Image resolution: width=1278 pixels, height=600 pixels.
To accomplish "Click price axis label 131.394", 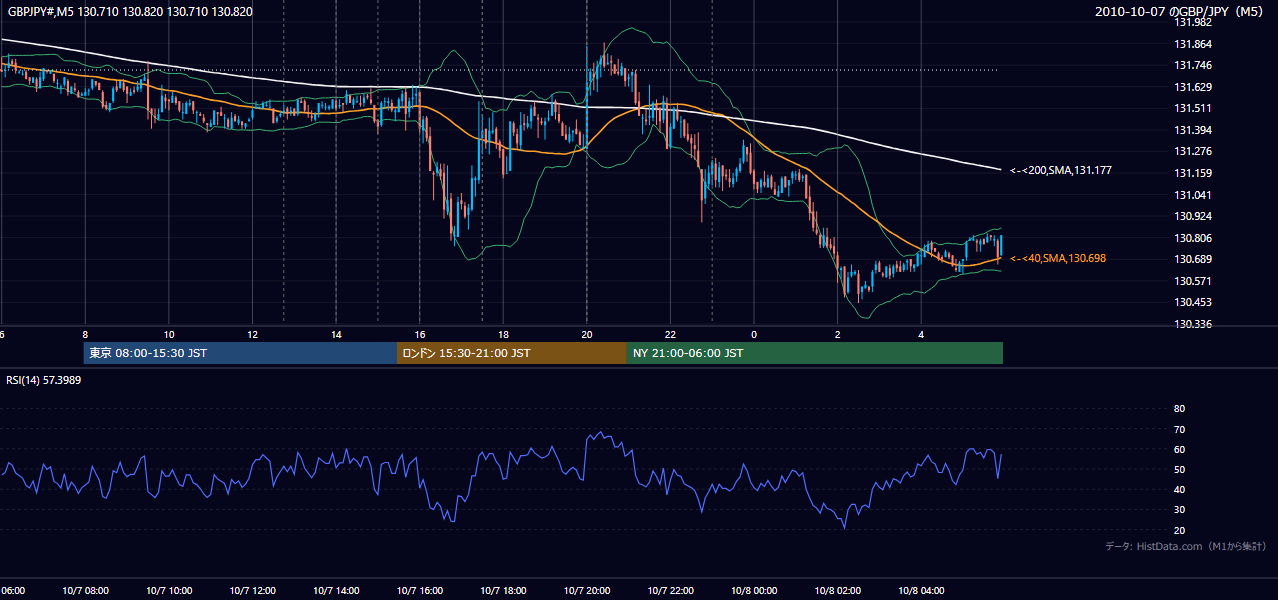I will click(1191, 130).
